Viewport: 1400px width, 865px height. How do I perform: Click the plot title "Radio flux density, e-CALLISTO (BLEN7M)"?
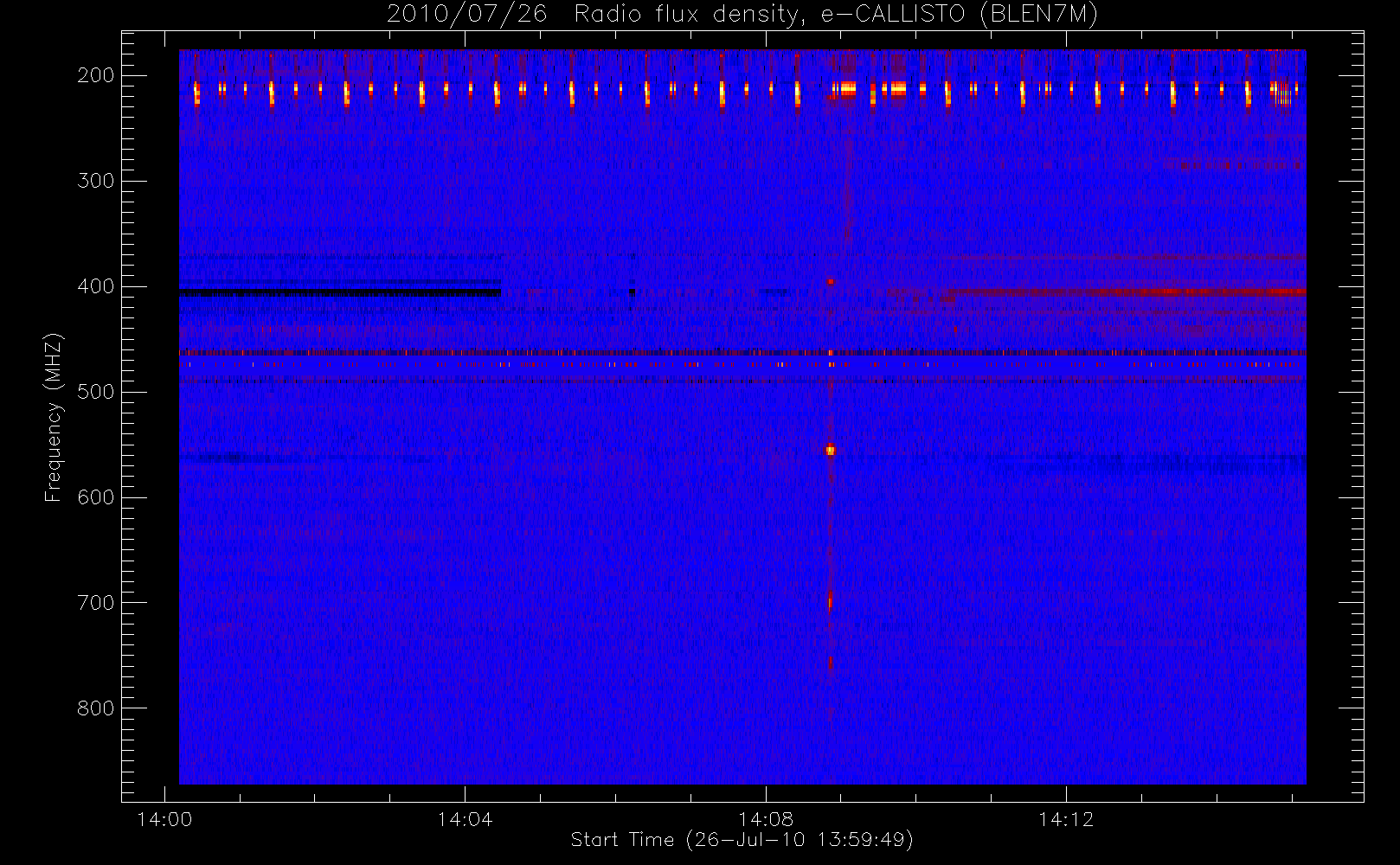click(x=837, y=15)
